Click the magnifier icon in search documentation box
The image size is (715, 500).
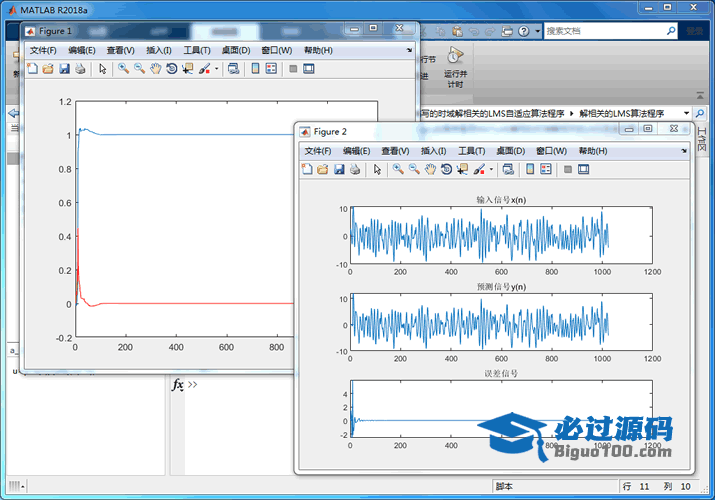tap(671, 31)
